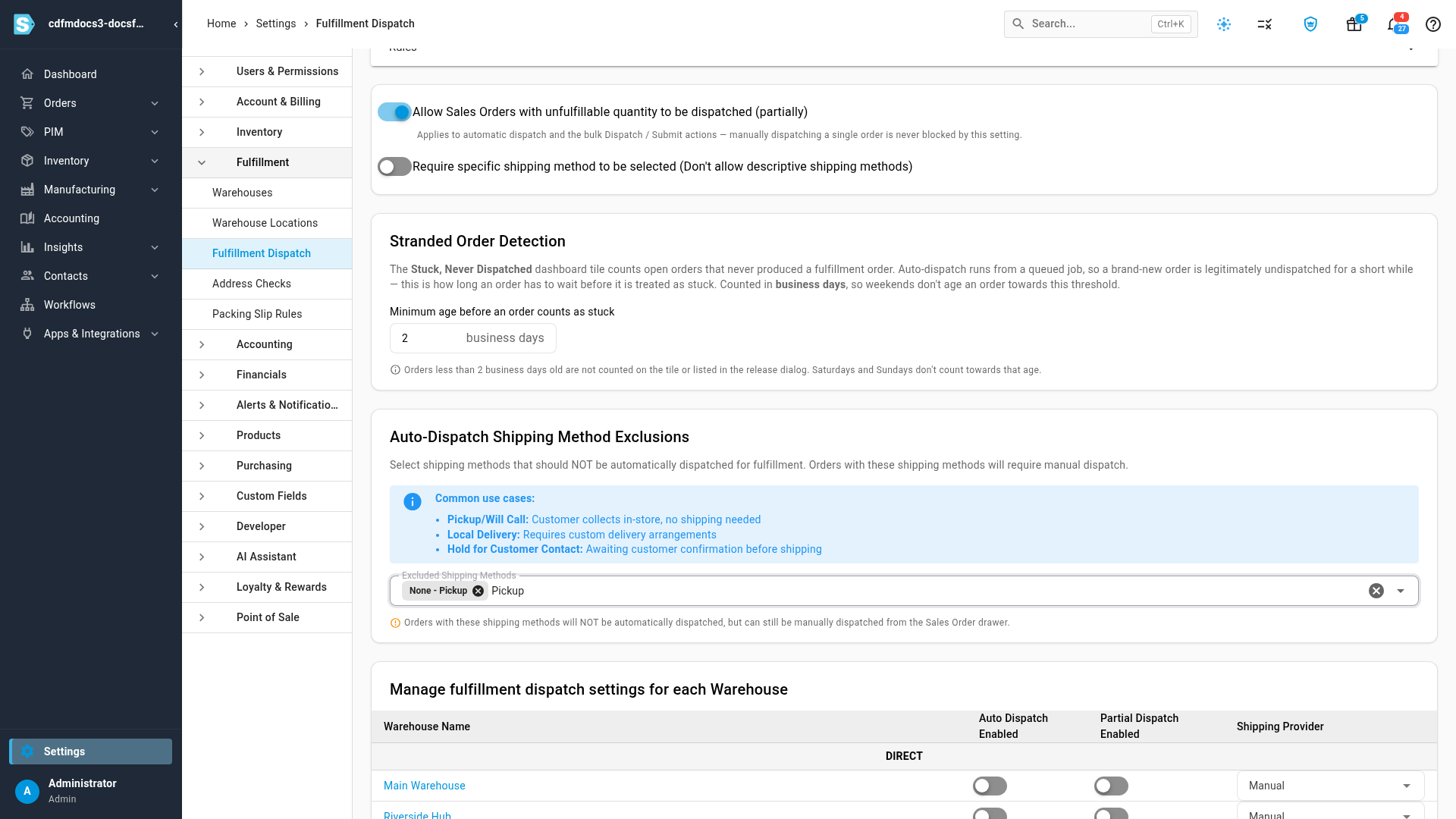This screenshot has height=819, width=1456.
Task: Toggle Partial Dispatch for Main Warehouse
Action: tap(1111, 786)
